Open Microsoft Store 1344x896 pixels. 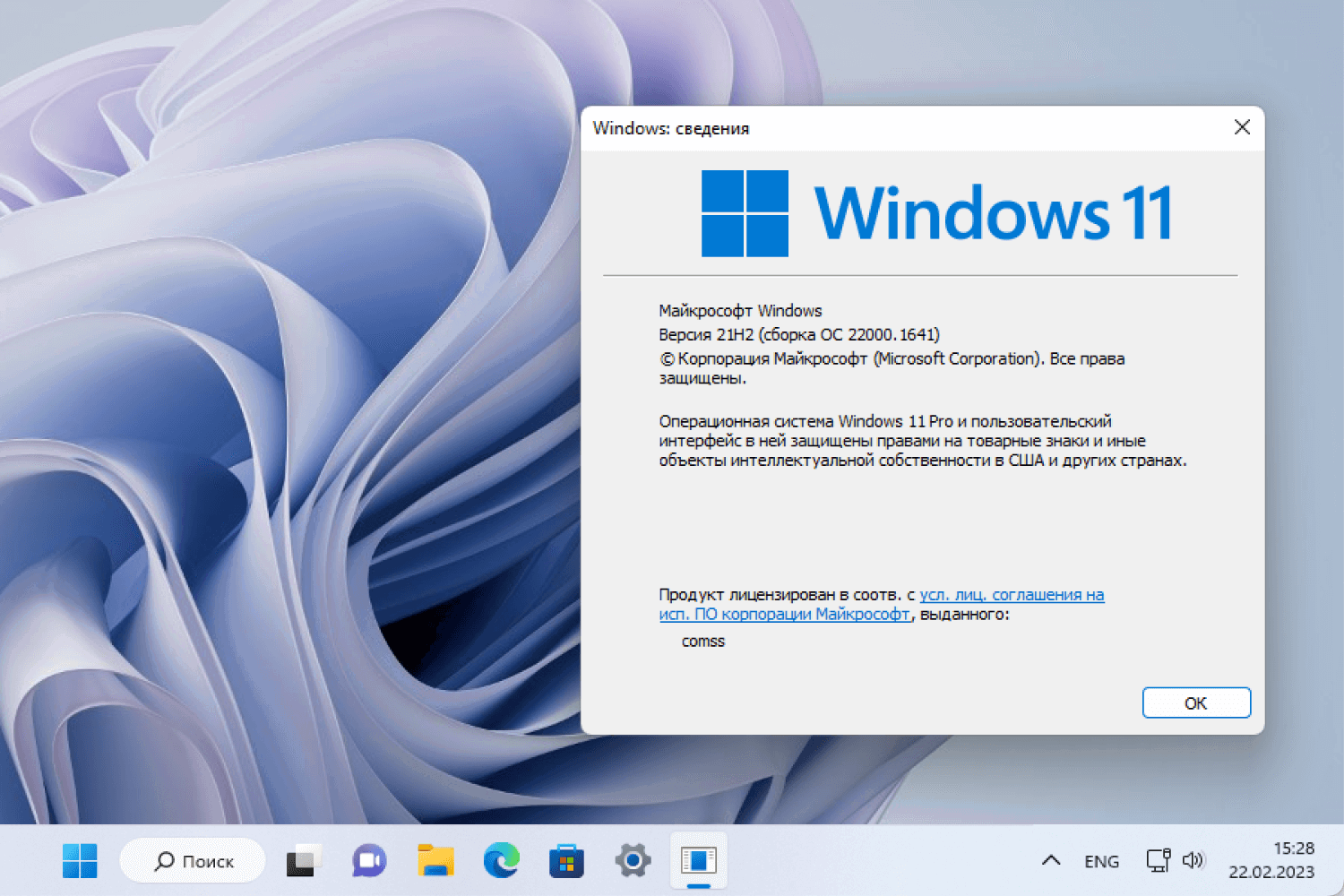[x=566, y=861]
